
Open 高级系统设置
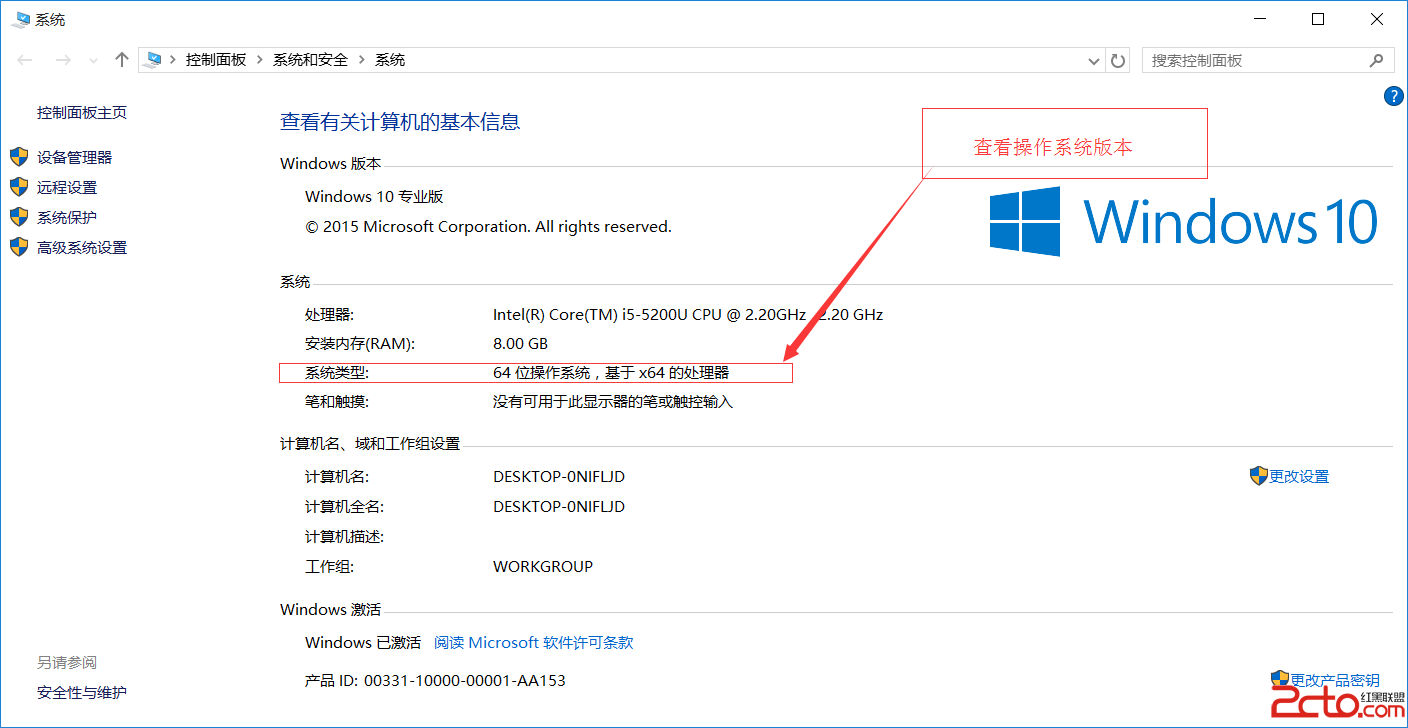click(x=82, y=247)
